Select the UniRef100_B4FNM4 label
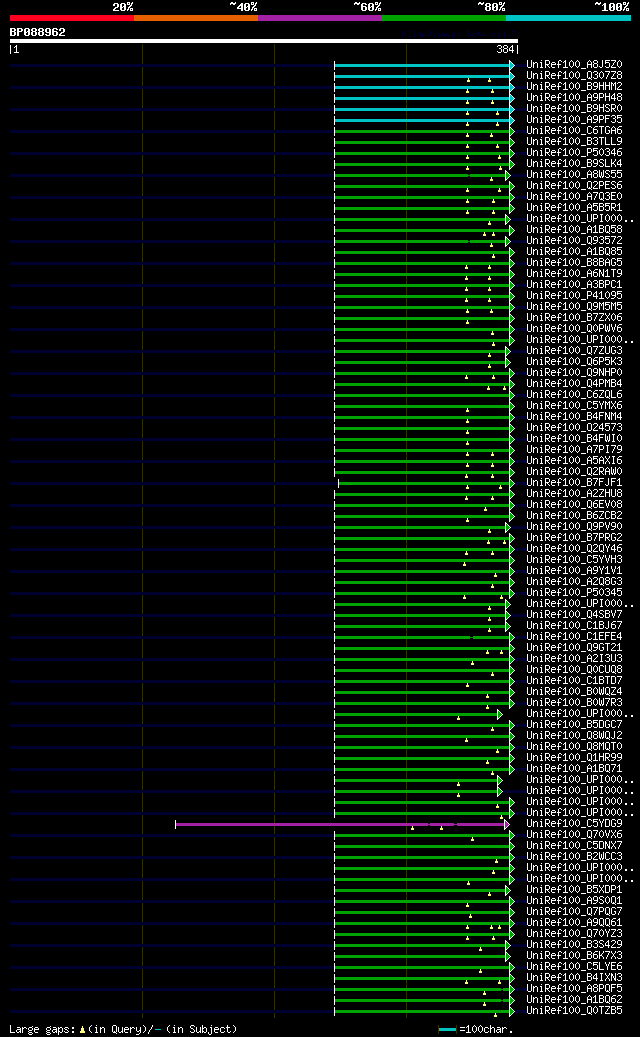The height and width of the screenshot is (1037, 640). 574,417
